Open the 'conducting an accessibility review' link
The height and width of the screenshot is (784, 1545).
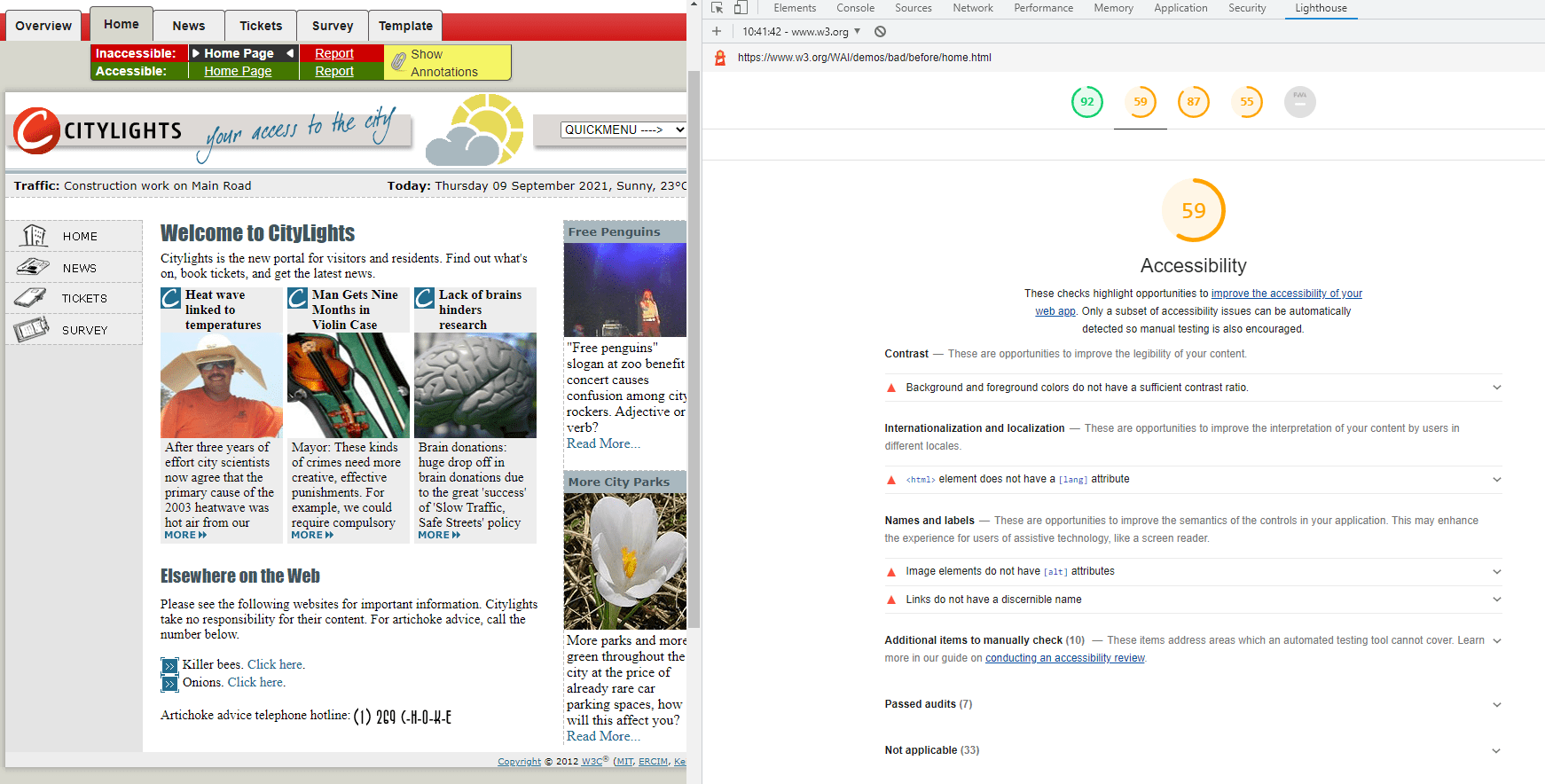[1064, 658]
